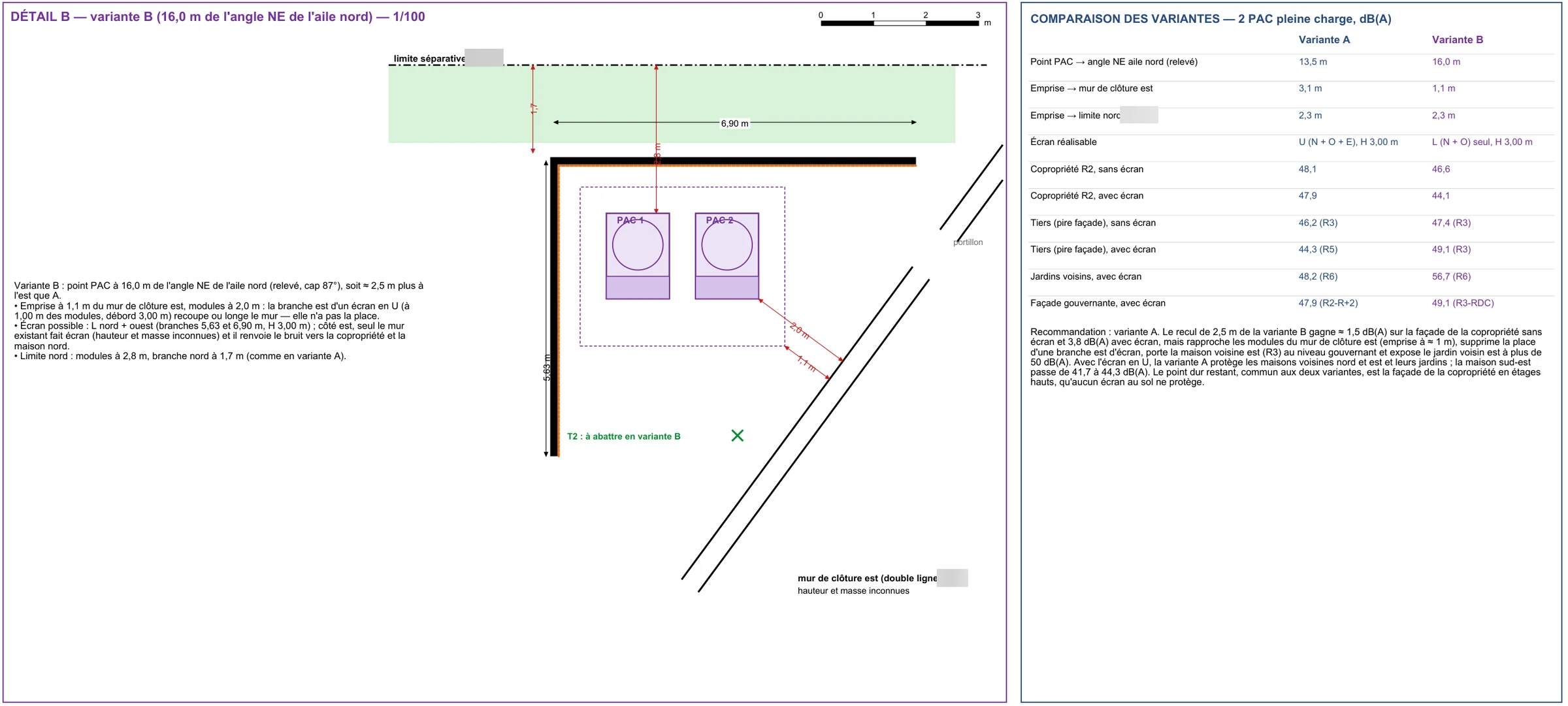Click the '6,90 m' dimension label
Screen dimensions: 1568x706
[734, 123]
